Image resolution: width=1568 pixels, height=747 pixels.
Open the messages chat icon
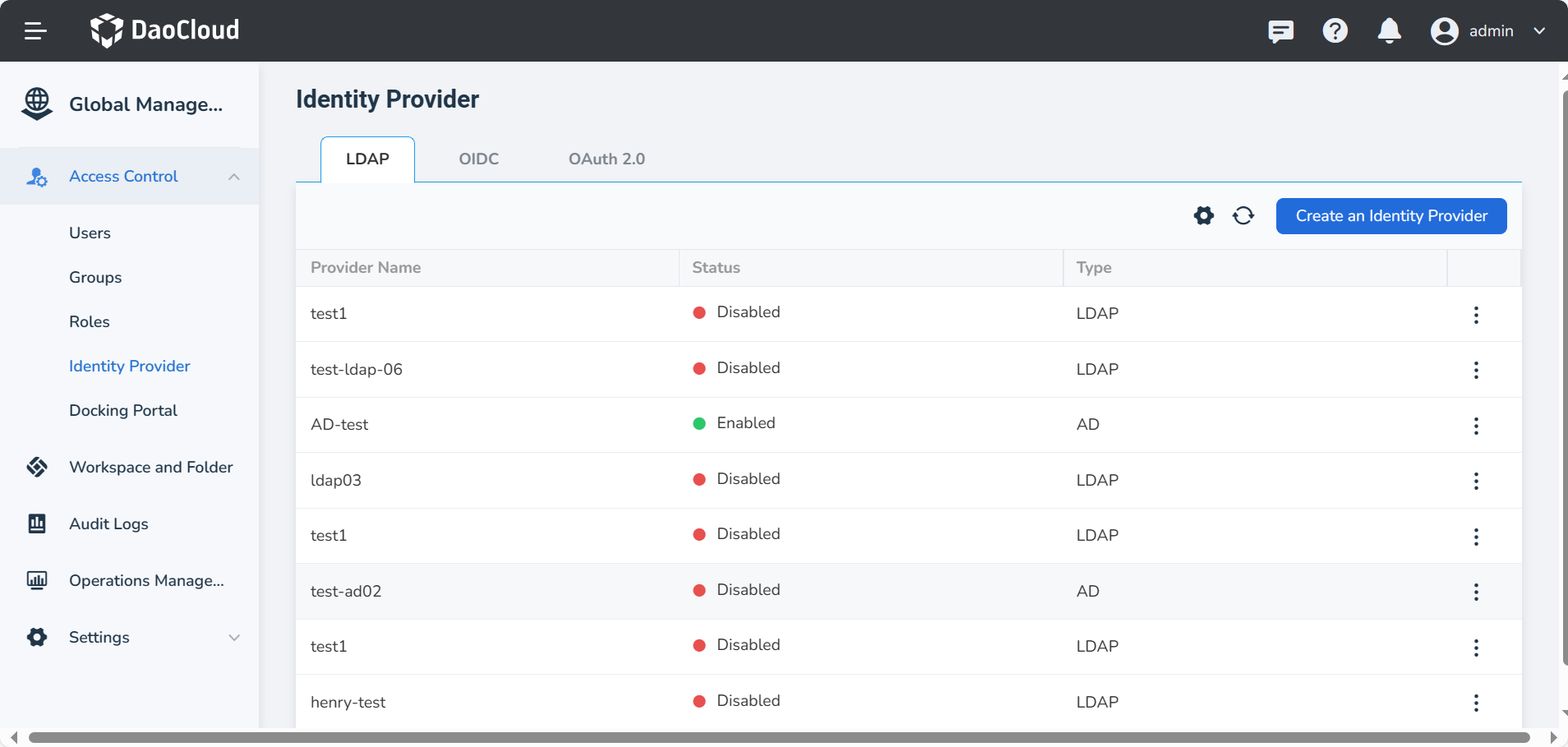pos(1280,31)
